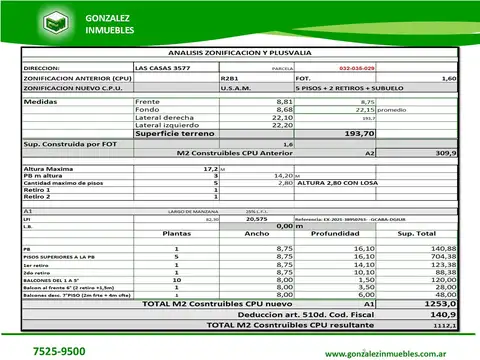Select the CPU Anterior total 309,9
Viewport: 480px width, 360px height.
tap(446, 153)
